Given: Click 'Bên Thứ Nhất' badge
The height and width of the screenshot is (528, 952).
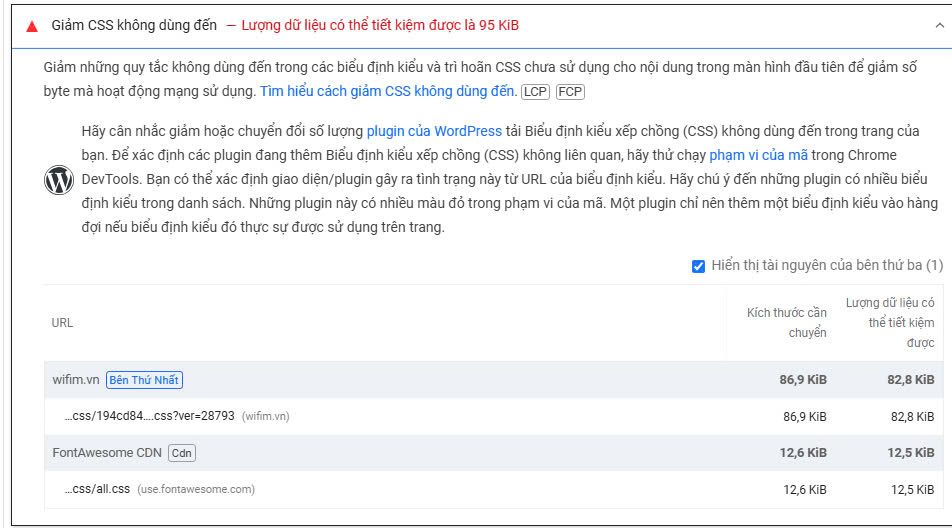Looking at the screenshot, I should (144, 380).
